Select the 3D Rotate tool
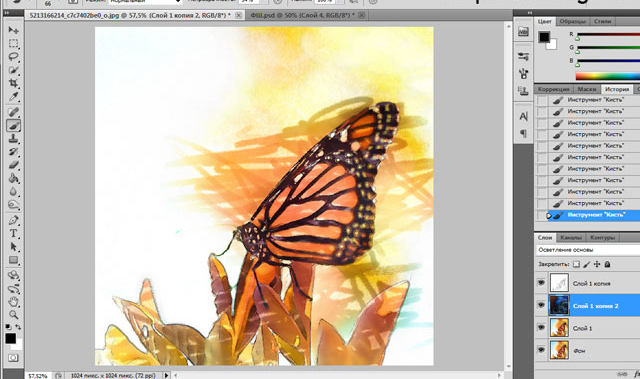This screenshot has width=640, height=379. [x=13, y=275]
